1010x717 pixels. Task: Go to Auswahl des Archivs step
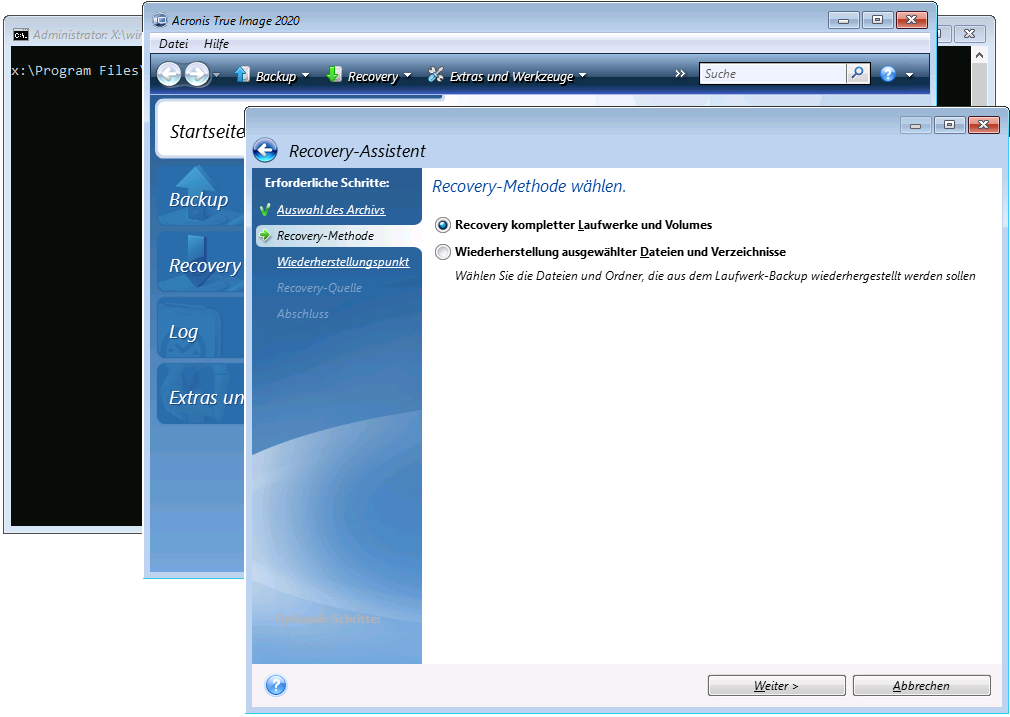click(331, 209)
